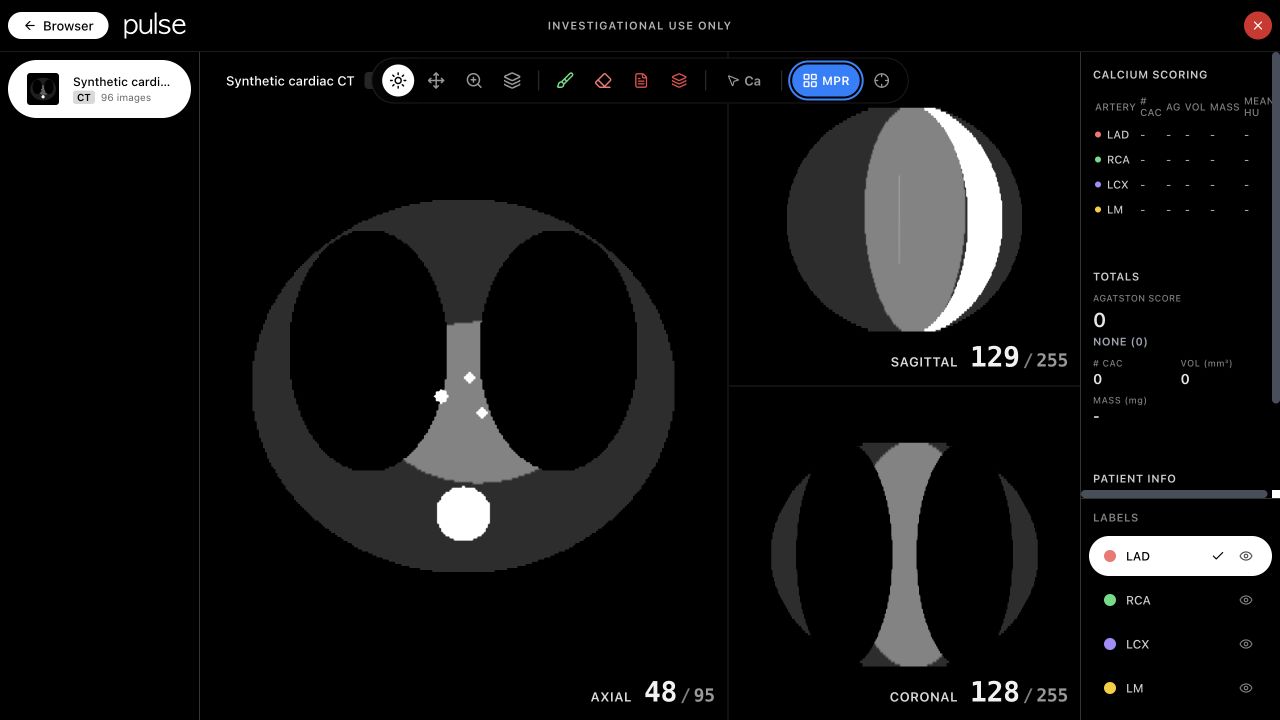This screenshot has width=1280, height=720.
Task: Click the red layers icon
Action: (679, 81)
